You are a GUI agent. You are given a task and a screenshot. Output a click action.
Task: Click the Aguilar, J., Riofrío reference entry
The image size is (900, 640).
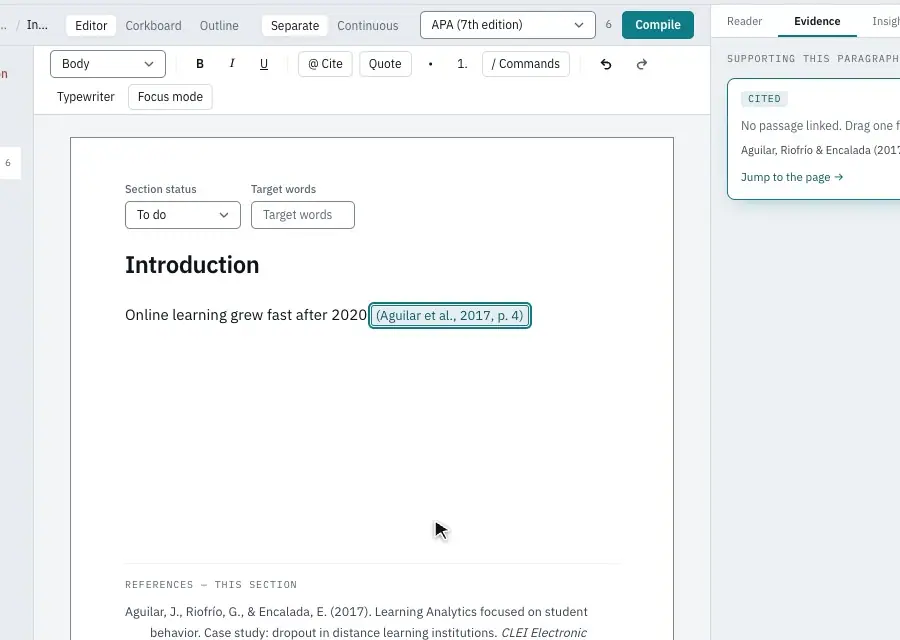point(356,622)
